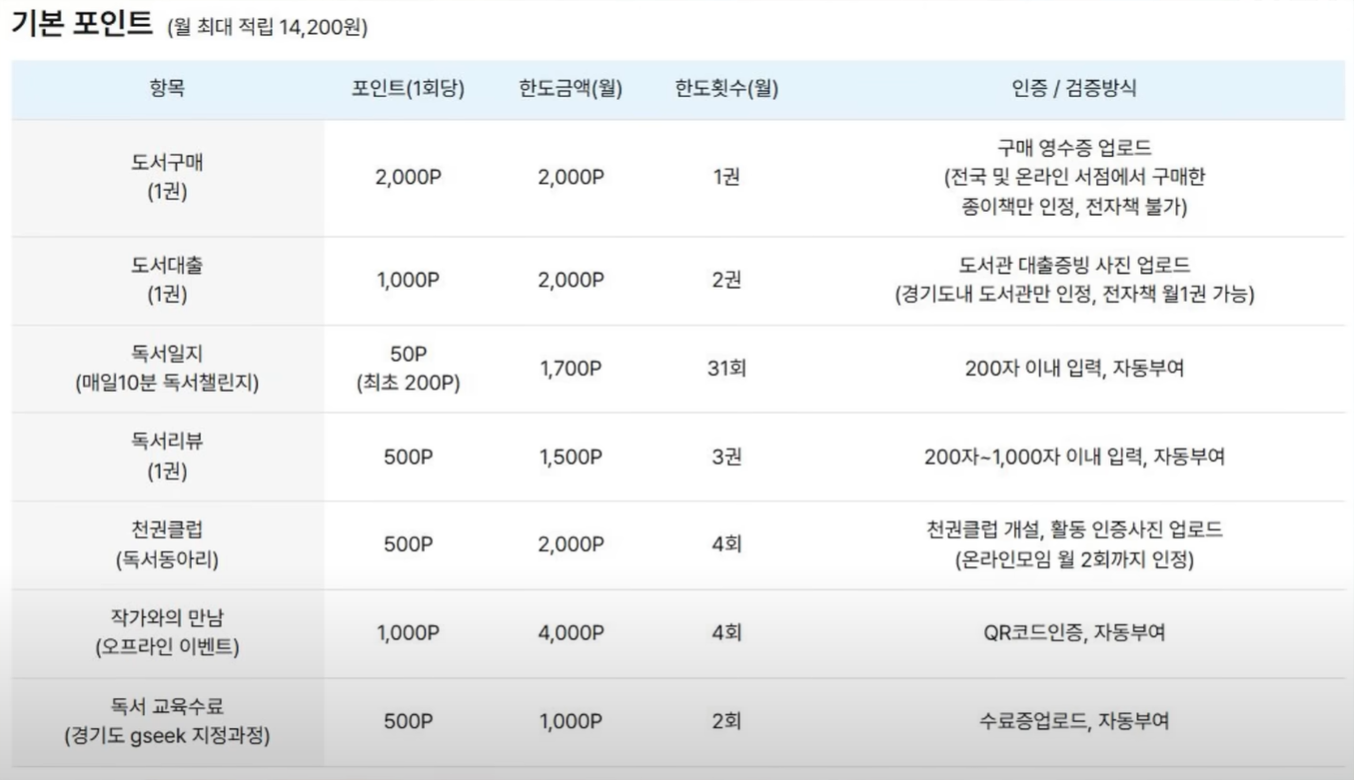Select the 독서일지 매일10분 독서챌린지 cell
This screenshot has height=780, width=1354.
pos(167,368)
